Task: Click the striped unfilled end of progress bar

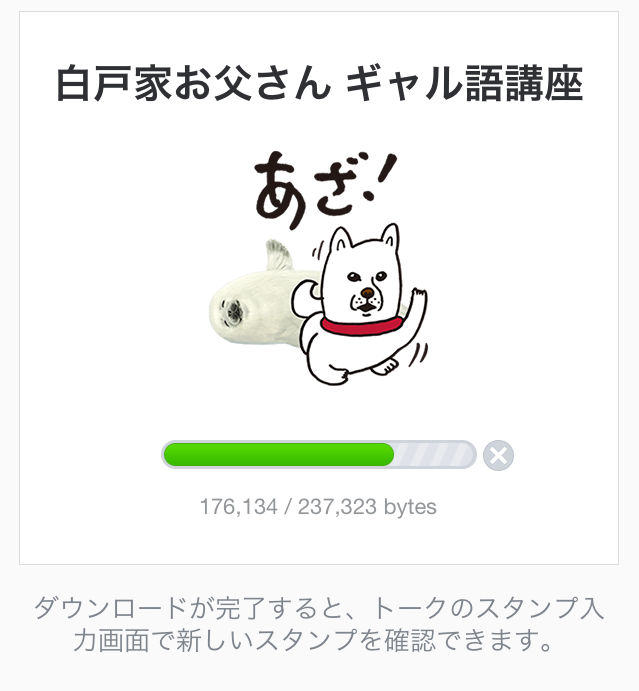Action: pyautogui.click(x=434, y=454)
